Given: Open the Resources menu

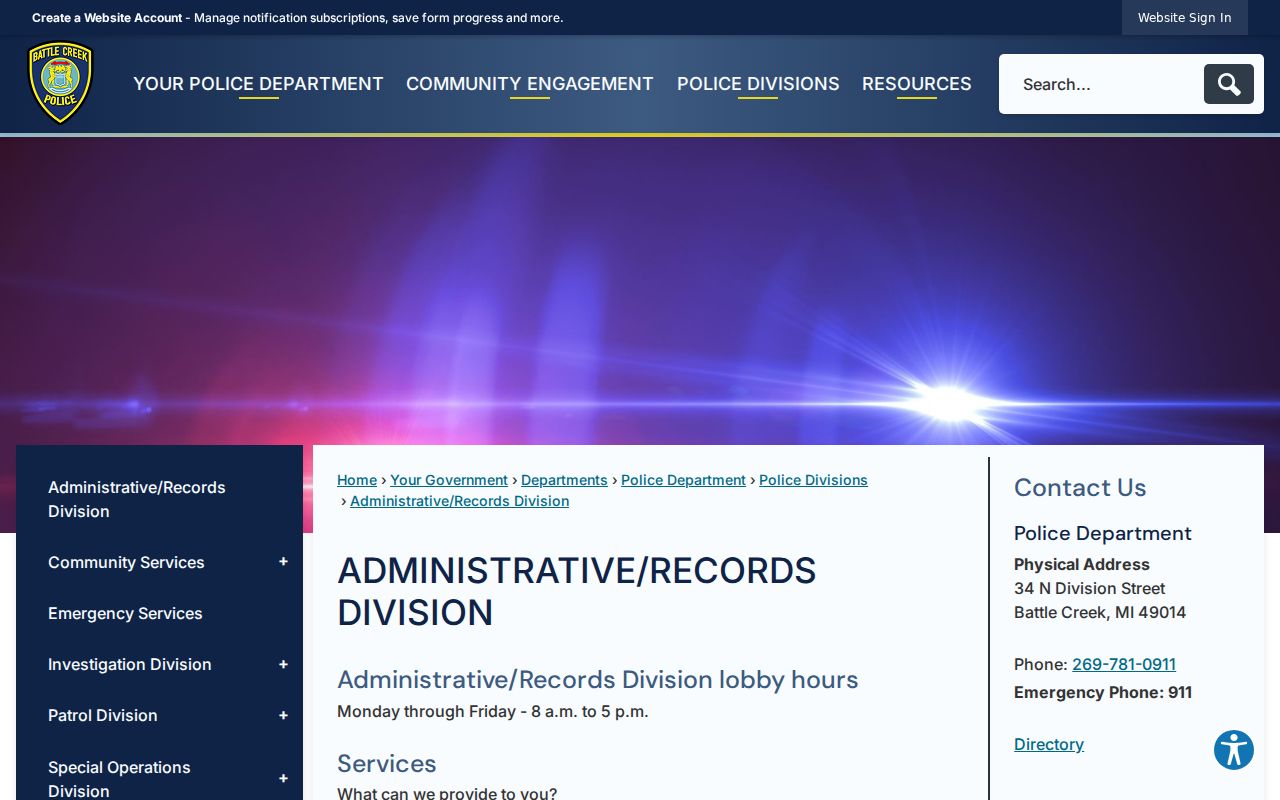Looking at the screenshot, I should pos(917,84).
